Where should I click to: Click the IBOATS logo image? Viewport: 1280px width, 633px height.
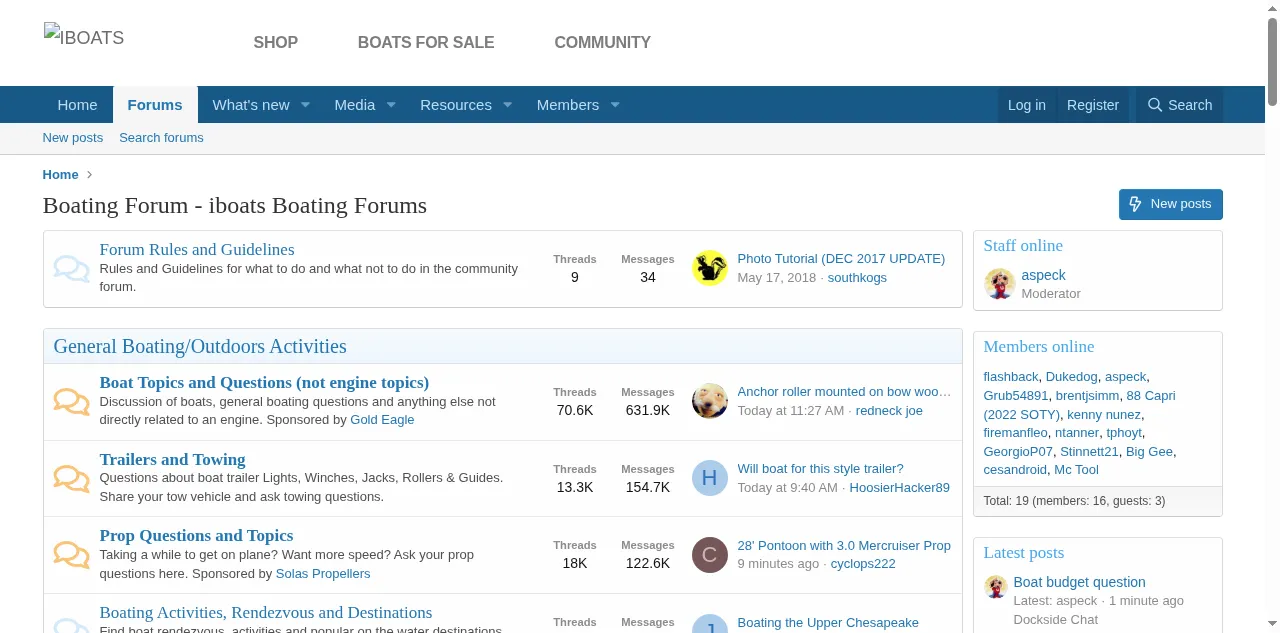coord(84,37)
